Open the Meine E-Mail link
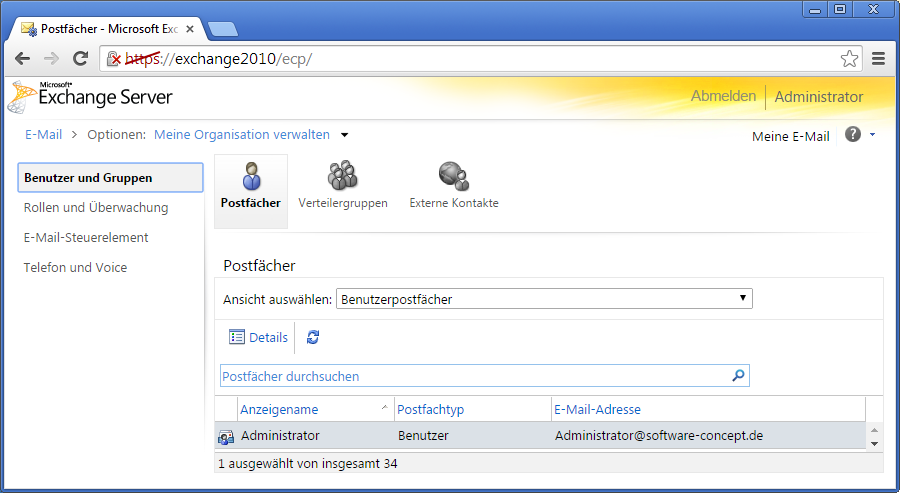Viewport: 900px width, 493px height. pos(790,137)
